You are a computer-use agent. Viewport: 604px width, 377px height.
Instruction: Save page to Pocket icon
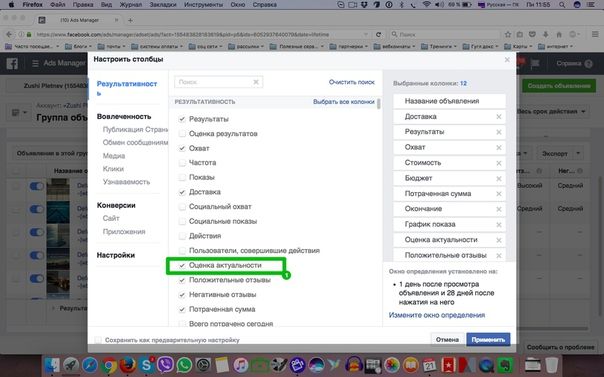pyautogui.click(x=532, y=34)
